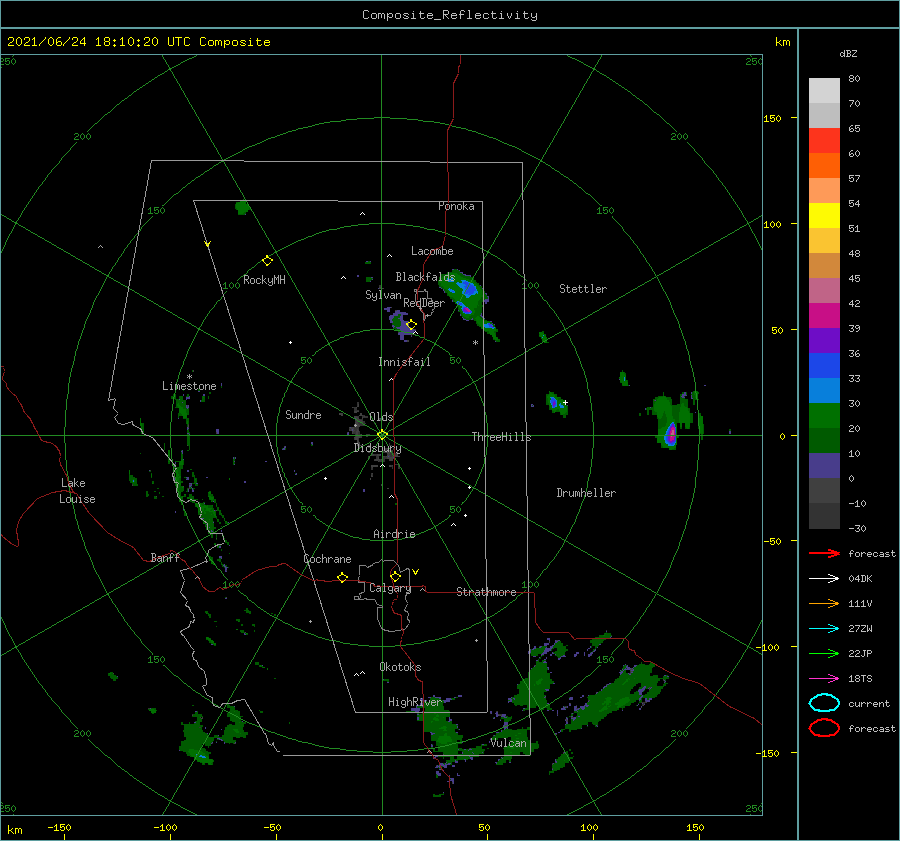
Task: Pick the 80 dBZ light gray swatch
Action: click(x=824, y=90)
